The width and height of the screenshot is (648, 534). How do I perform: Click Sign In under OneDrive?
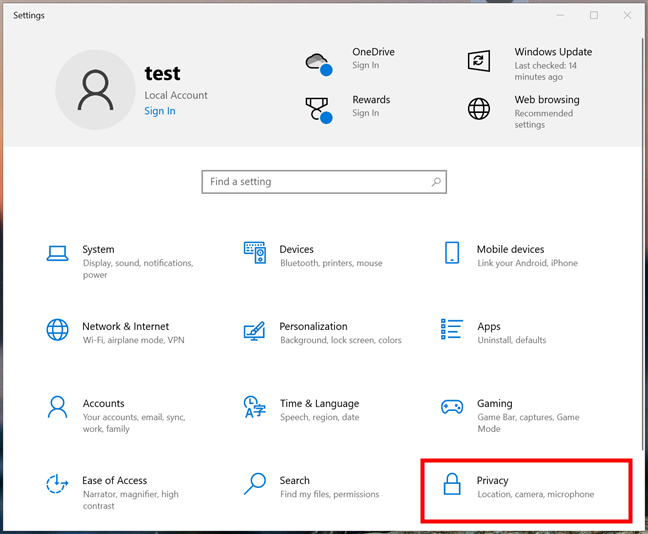365,65
